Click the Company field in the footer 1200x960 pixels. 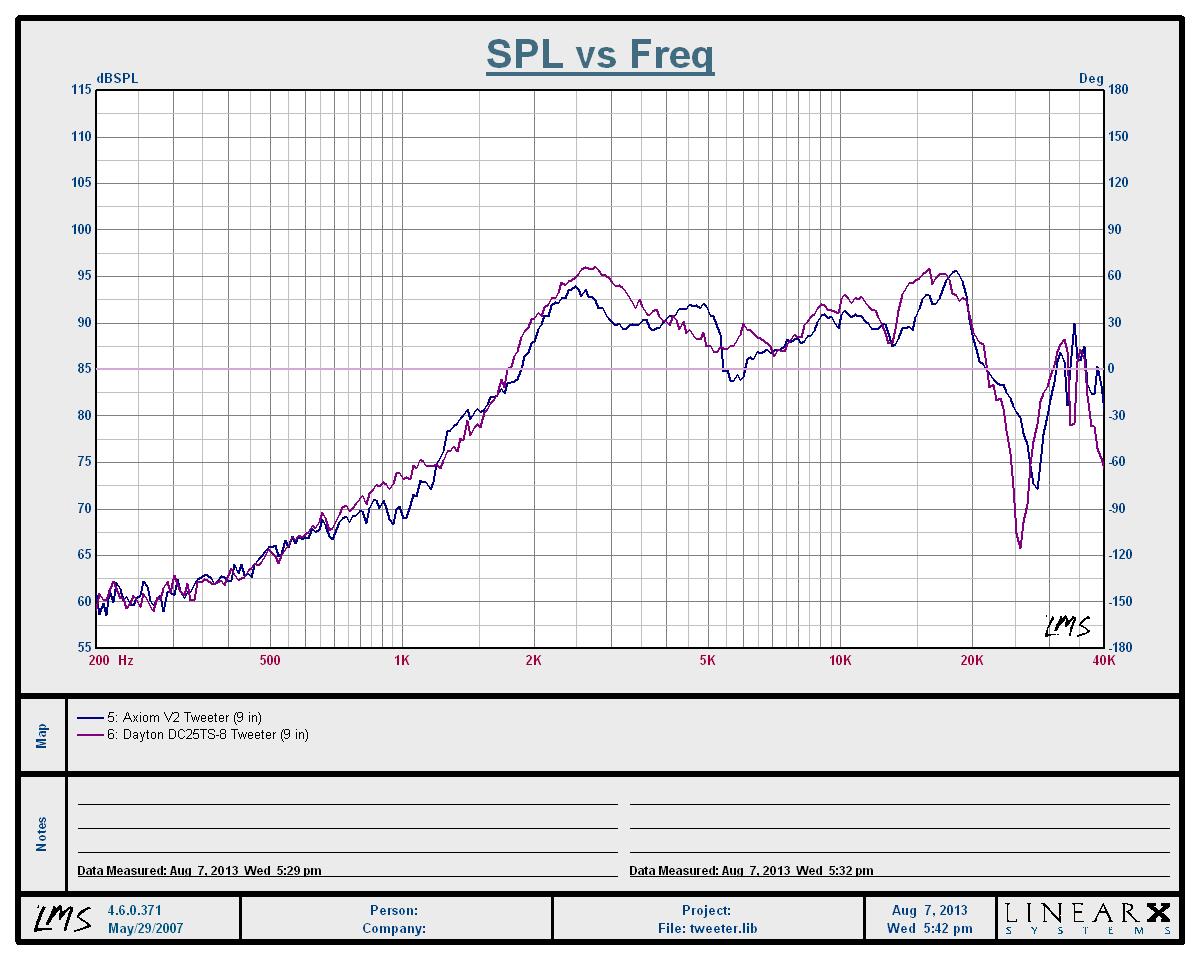click(x=394, y=928)
